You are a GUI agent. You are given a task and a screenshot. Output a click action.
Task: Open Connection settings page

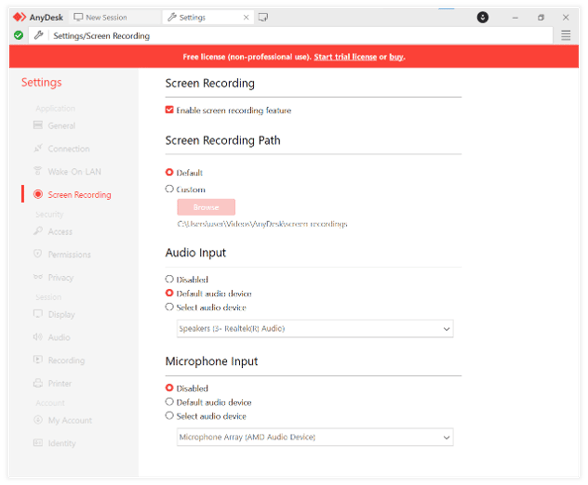coord(69,149)
